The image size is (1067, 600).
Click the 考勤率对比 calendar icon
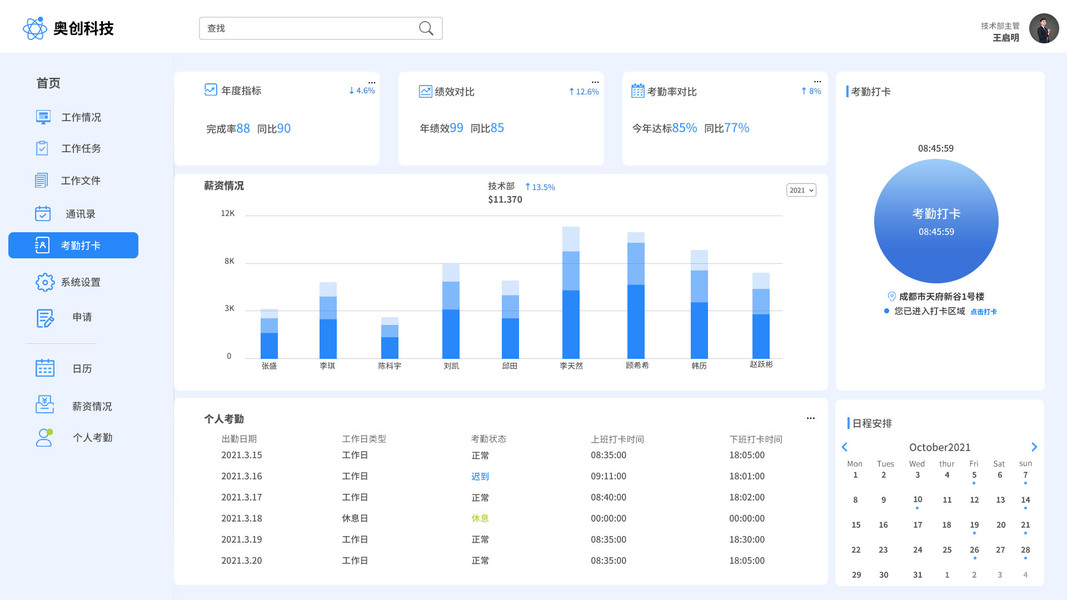(638, 90)
